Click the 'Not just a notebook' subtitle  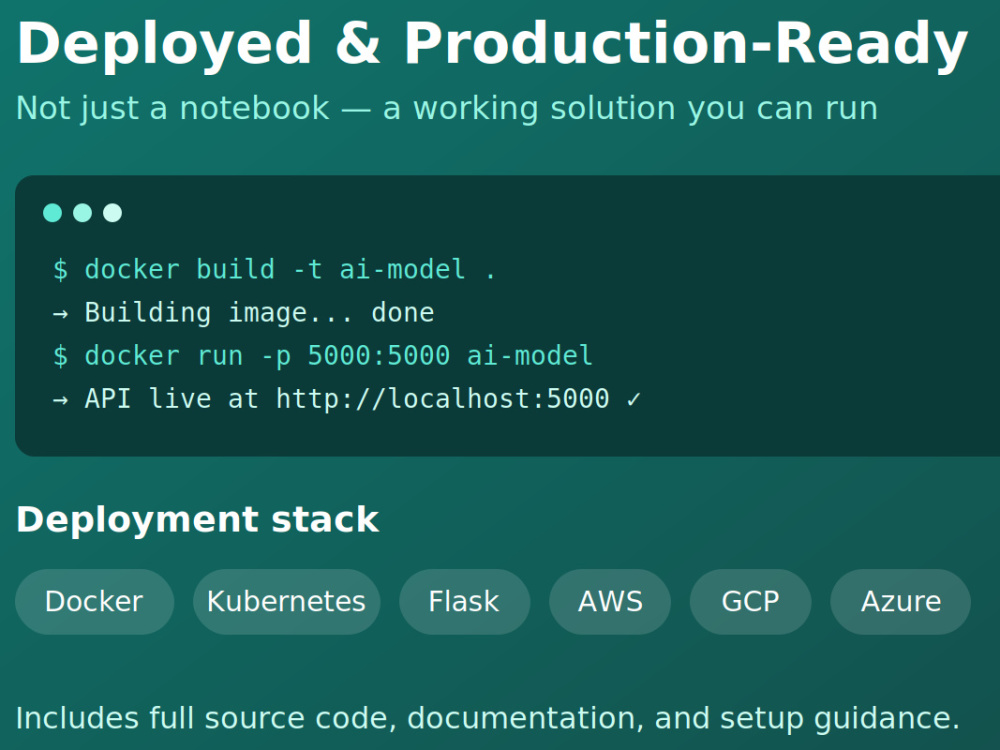(x=446, y=108)
